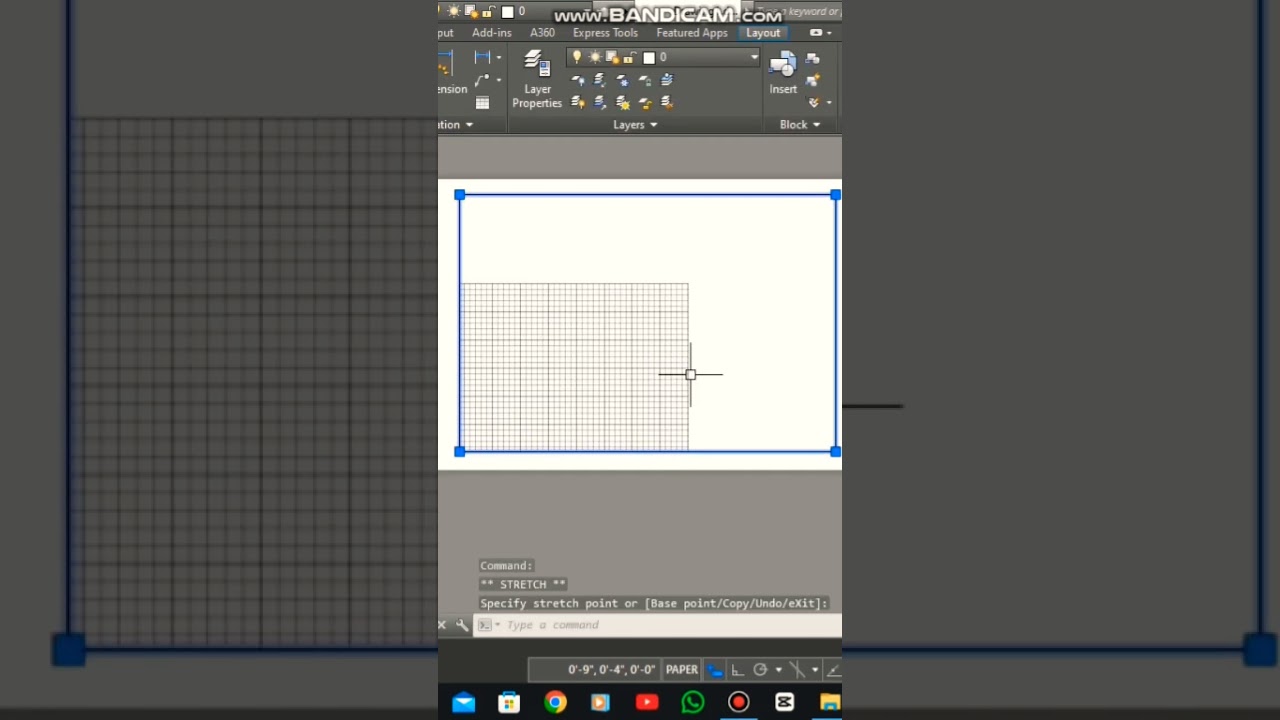The image size is (1280, 720).
Task: Select the Layout ribbon tab
Action: tap(763, 33)
